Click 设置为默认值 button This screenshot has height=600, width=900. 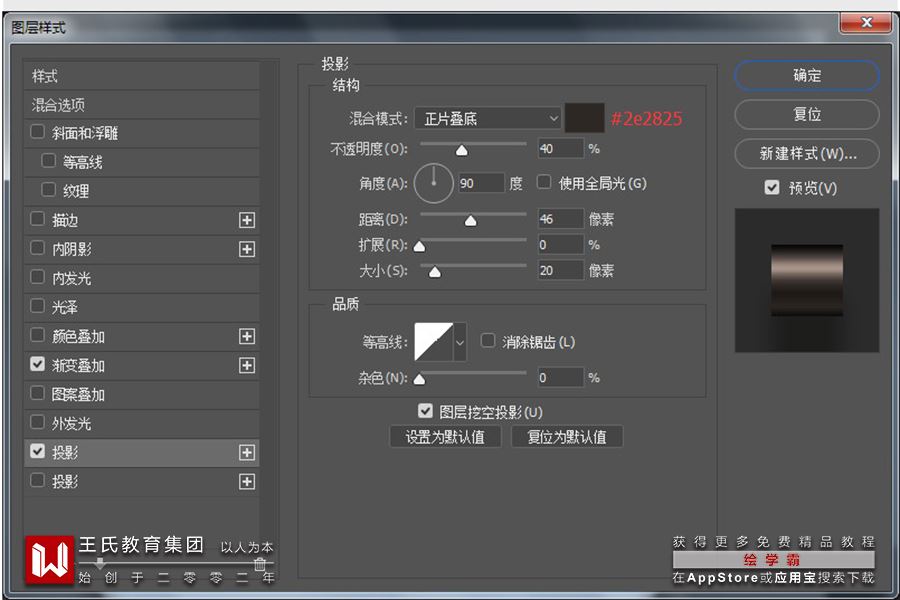click(x=445, y=437)
